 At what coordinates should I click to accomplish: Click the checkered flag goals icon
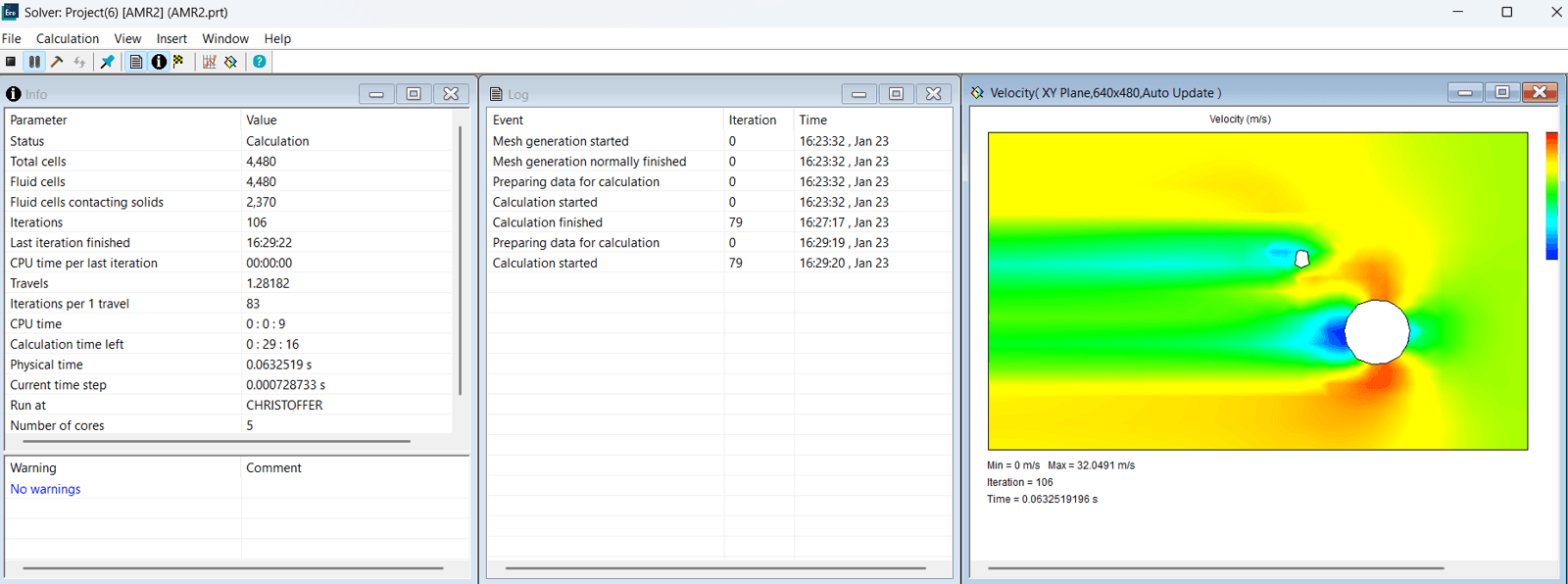tap(179, 62)
